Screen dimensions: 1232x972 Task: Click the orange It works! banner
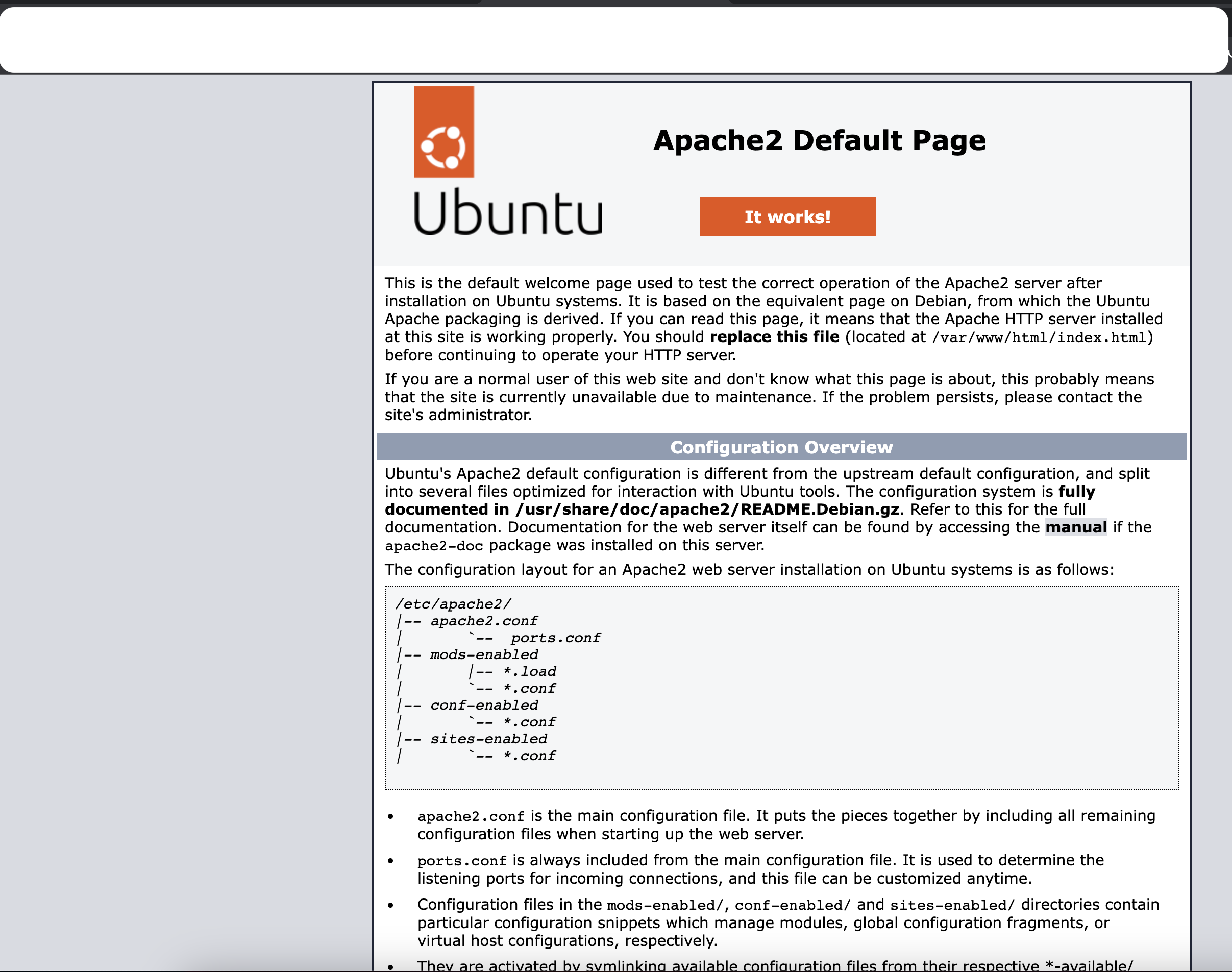[x=787, y=217]
